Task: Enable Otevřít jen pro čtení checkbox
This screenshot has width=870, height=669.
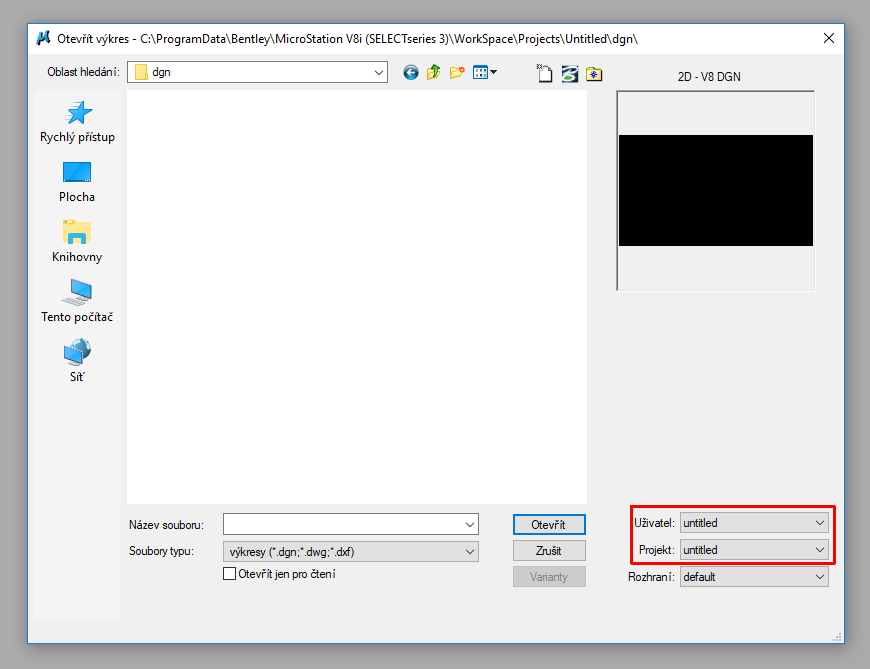Action: click(x=230, y=574)
